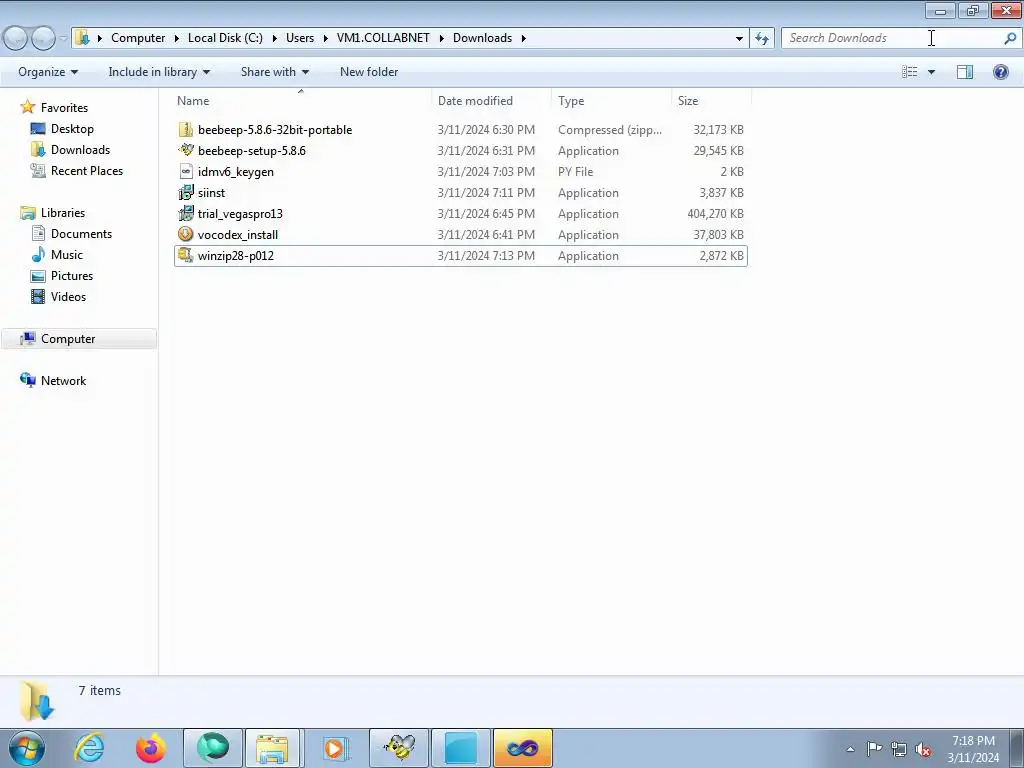Click the search magnifier icon
This screenshot has width=1024, height=768.
pyautogui.click(x=1010, y=38)
